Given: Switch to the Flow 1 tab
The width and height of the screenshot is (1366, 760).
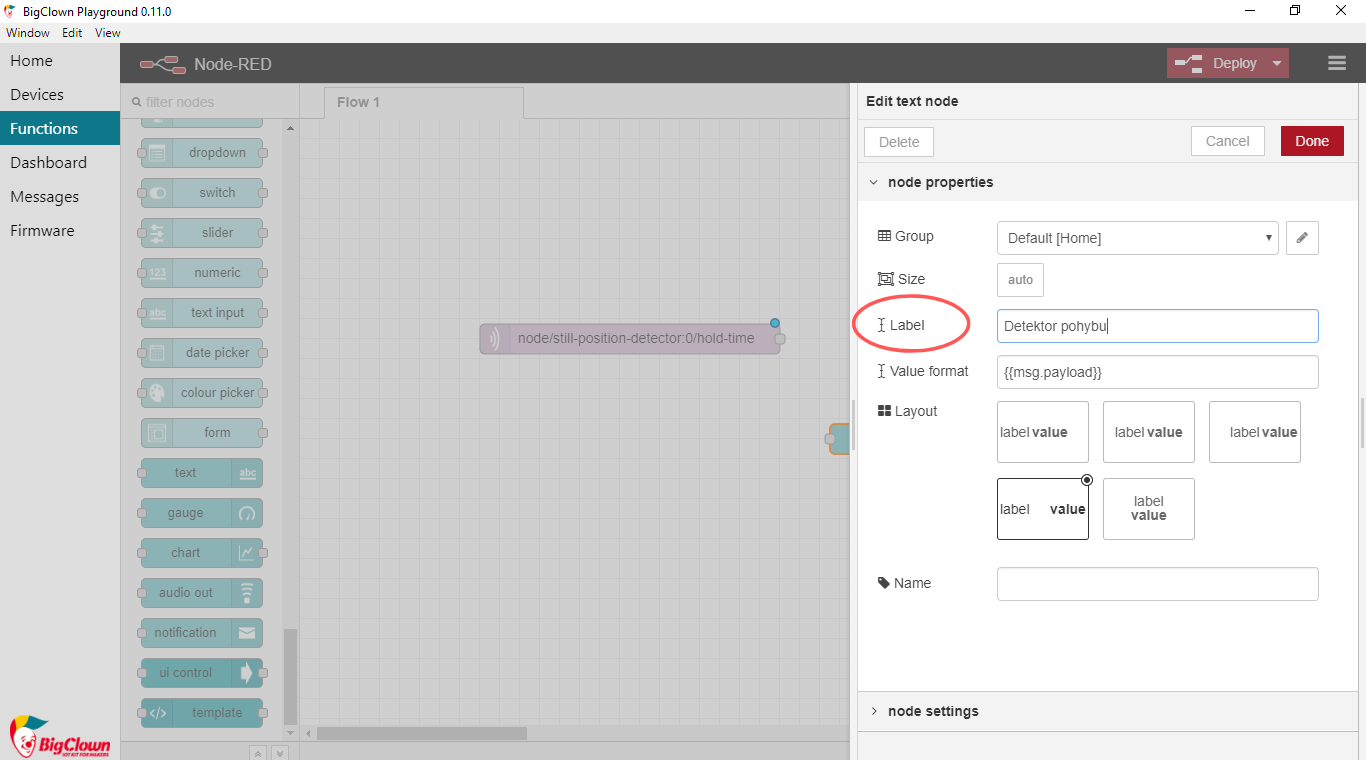Looking at the screenshot, I should [424, 102].
